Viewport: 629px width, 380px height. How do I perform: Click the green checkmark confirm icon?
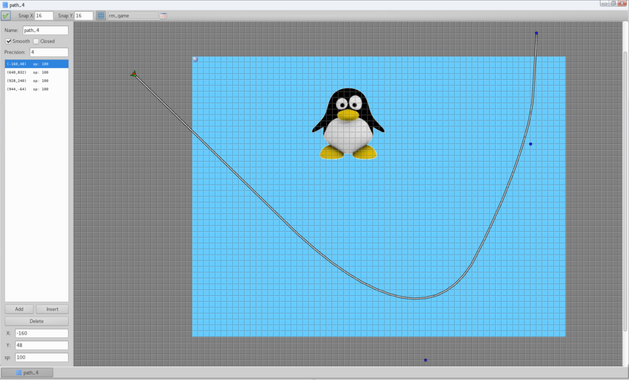[6, 16]
